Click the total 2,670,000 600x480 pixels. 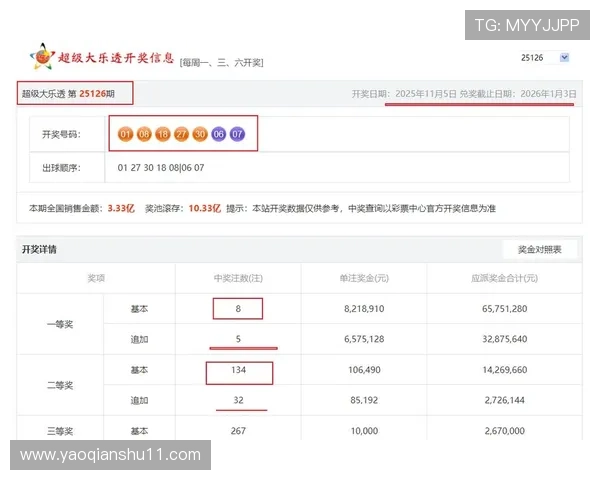pyautogui.click(x=504, y=431)
